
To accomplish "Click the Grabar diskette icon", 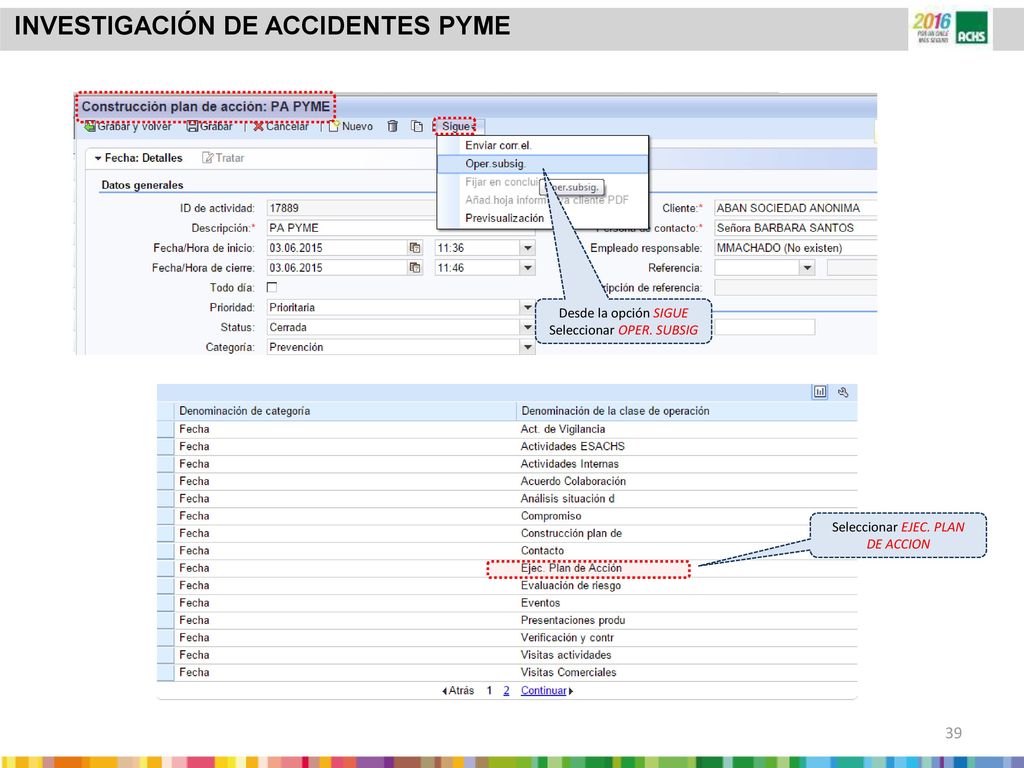I will point(192,127).
